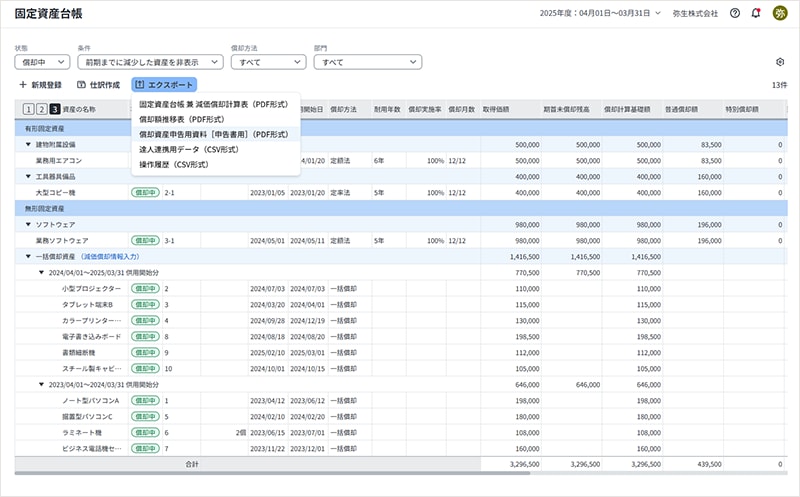Open the 状態 dropdown showing 償却中
This screenshot has width=800, height=497.
(x=42, y=62)
